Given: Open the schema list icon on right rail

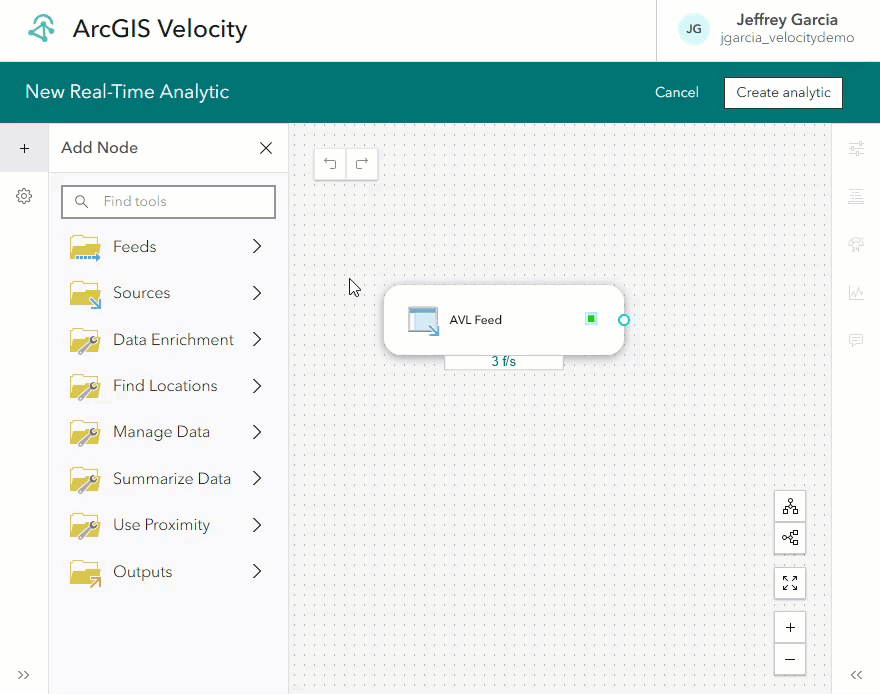Looking at the screenshot, I should click(x=856, y=196).
